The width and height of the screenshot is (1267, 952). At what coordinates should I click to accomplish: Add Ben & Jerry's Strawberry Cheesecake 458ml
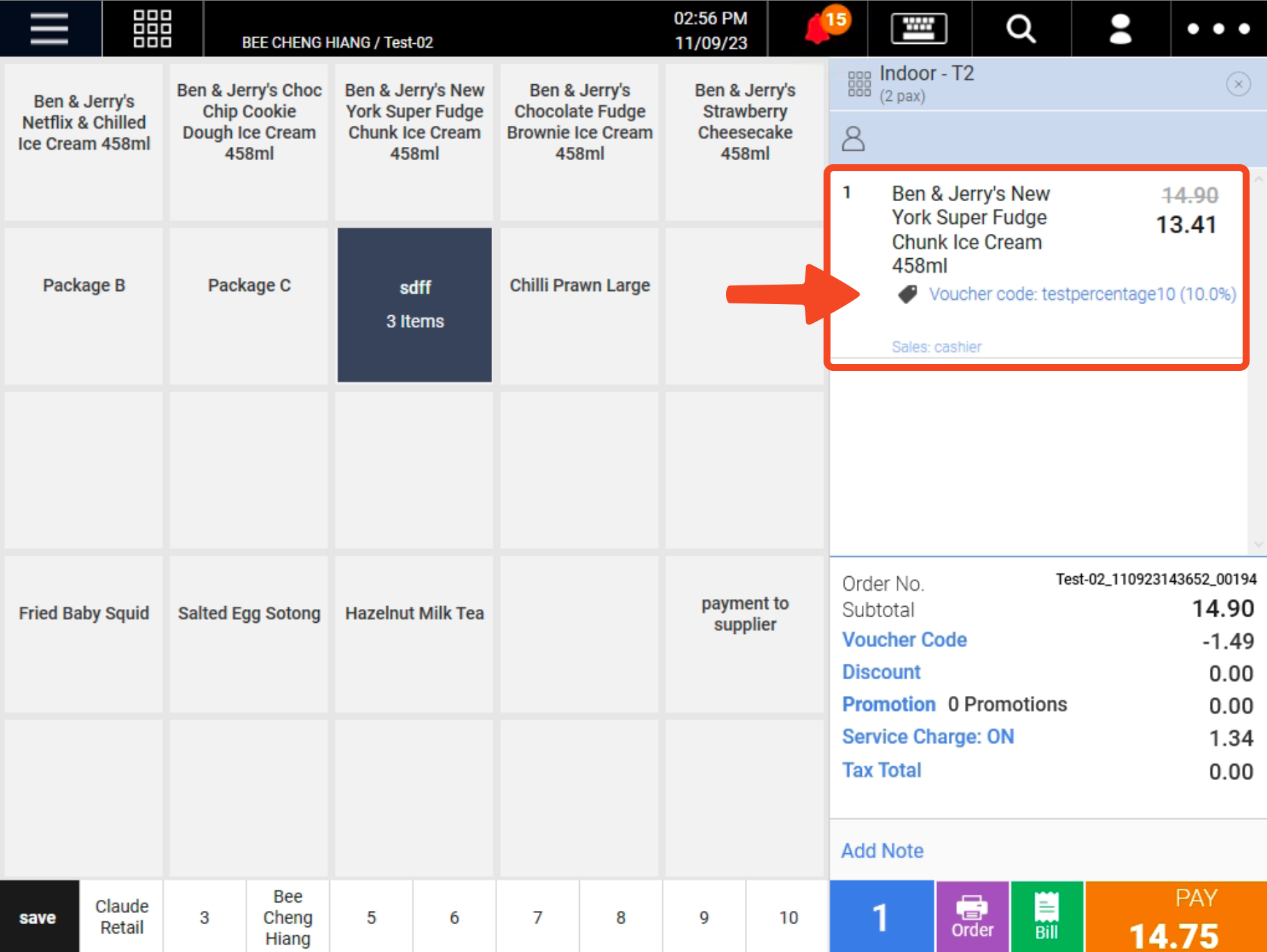[745, 142]
